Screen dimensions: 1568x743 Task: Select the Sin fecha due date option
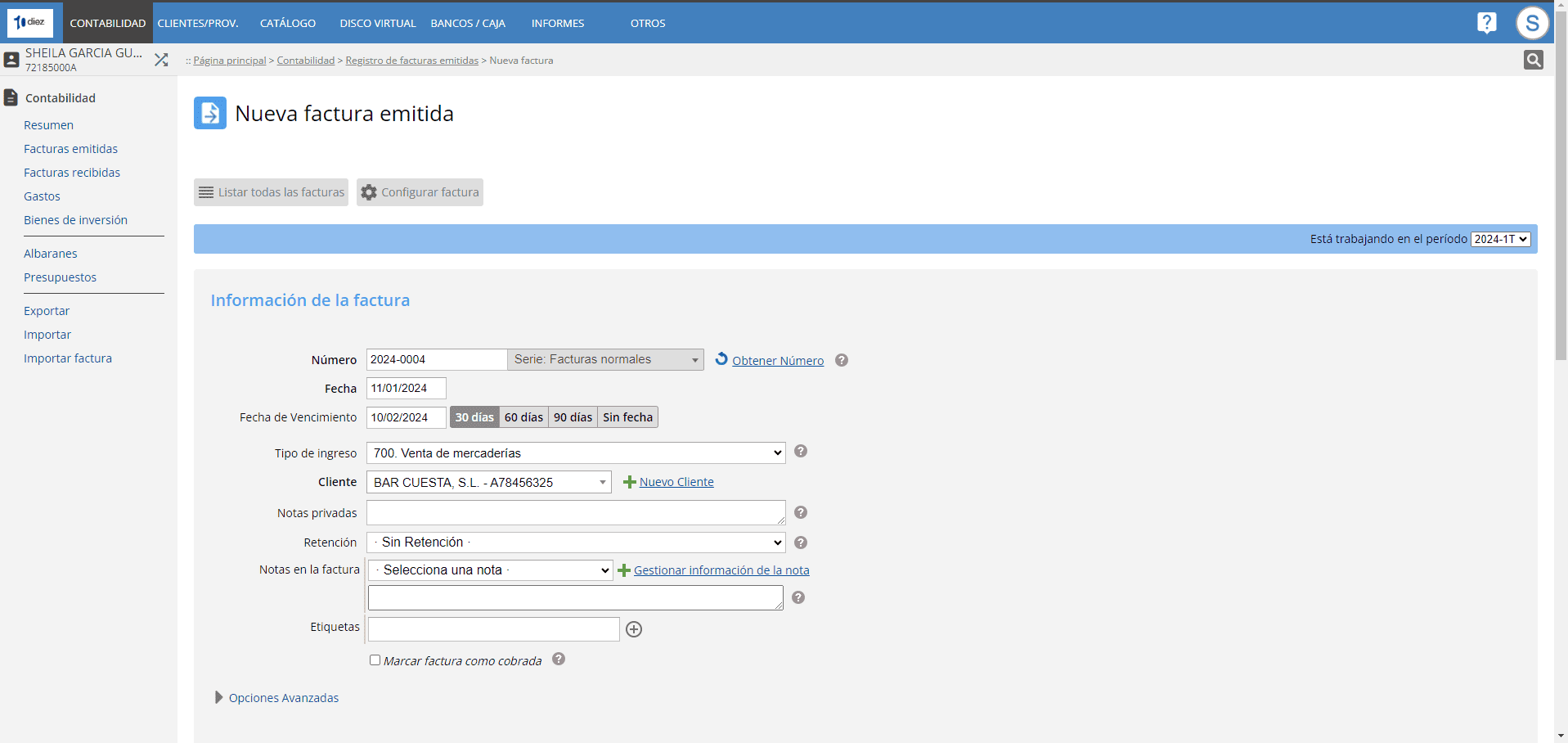pyautogui.click(x=627, y=417)
